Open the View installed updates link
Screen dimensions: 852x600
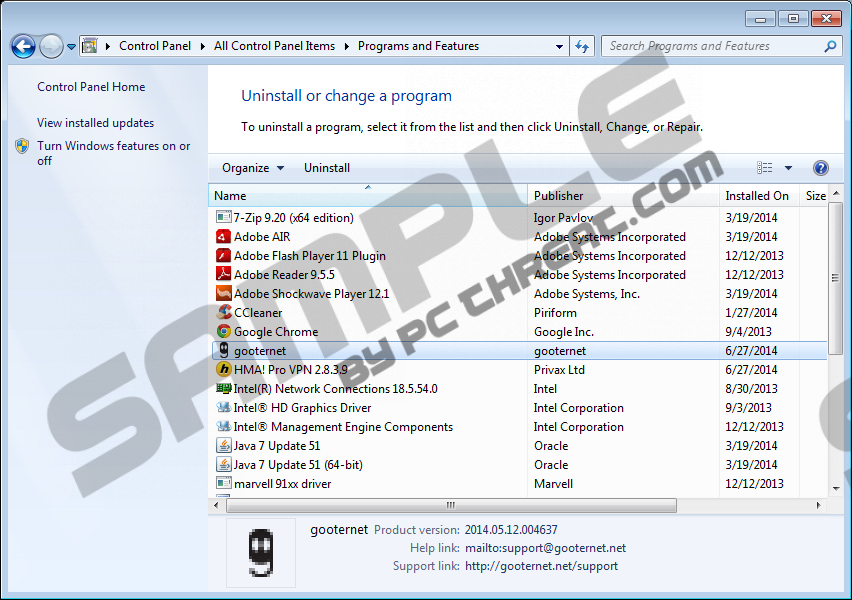(x=96, y=123)
